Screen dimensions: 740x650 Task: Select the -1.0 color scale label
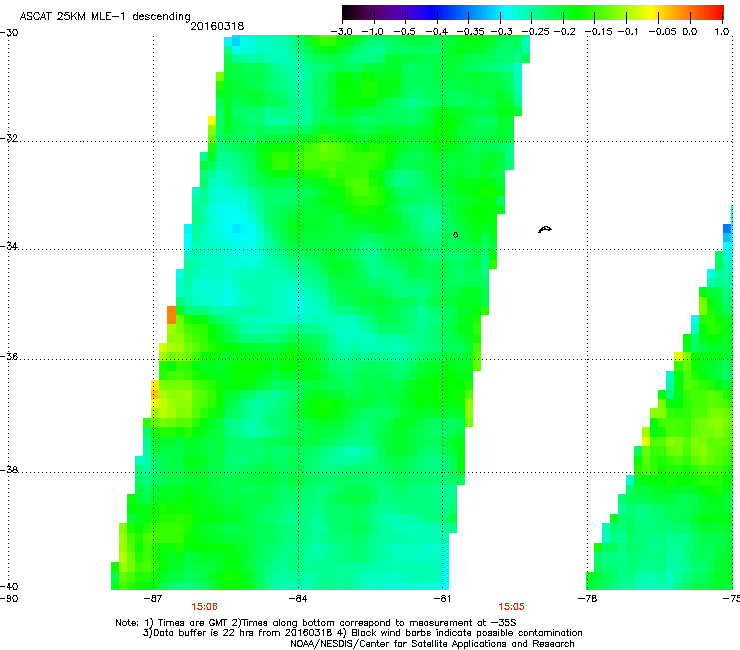[373, 31]
